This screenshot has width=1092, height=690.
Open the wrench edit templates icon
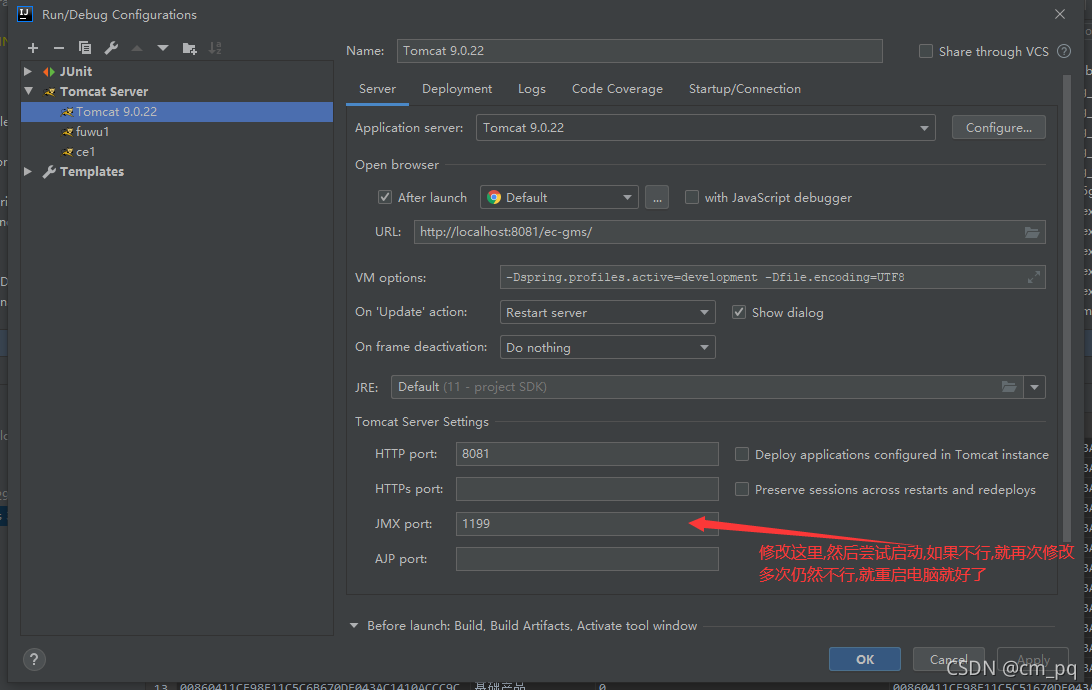point(111,48)
